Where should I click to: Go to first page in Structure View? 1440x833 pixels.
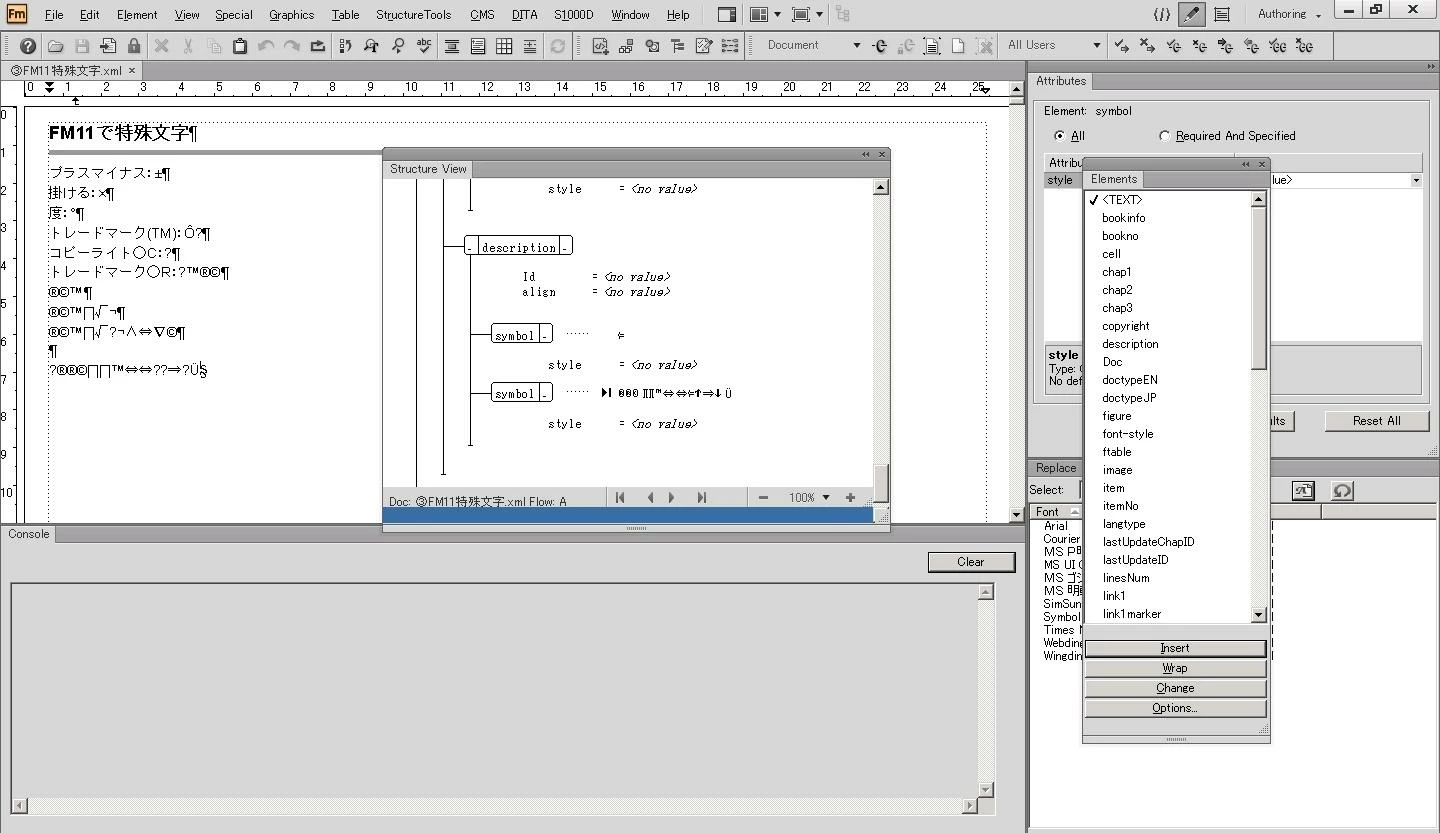pyautogui.click(x=620, y=498)
